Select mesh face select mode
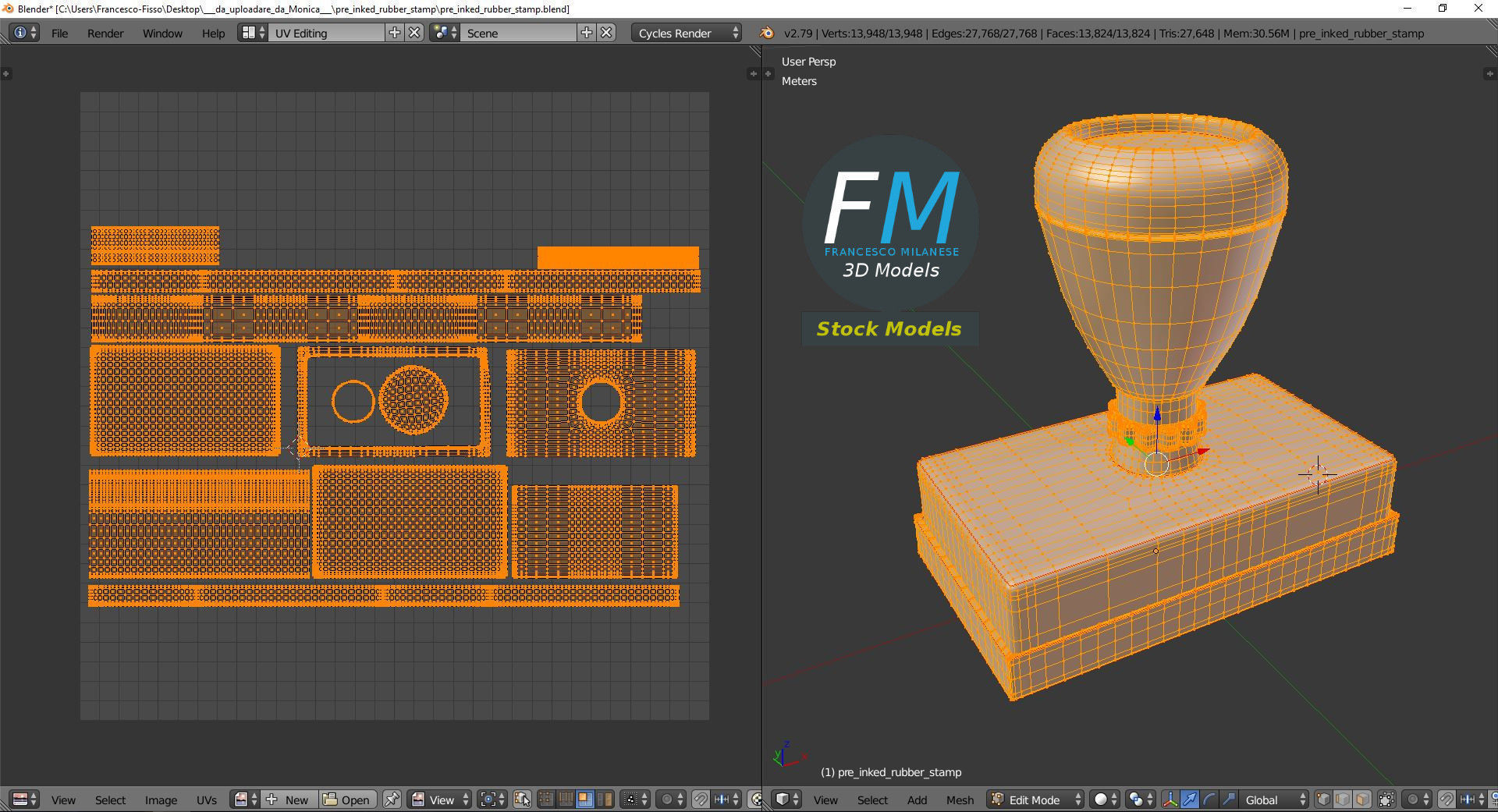1498x812 pixels. point(1362,800)
